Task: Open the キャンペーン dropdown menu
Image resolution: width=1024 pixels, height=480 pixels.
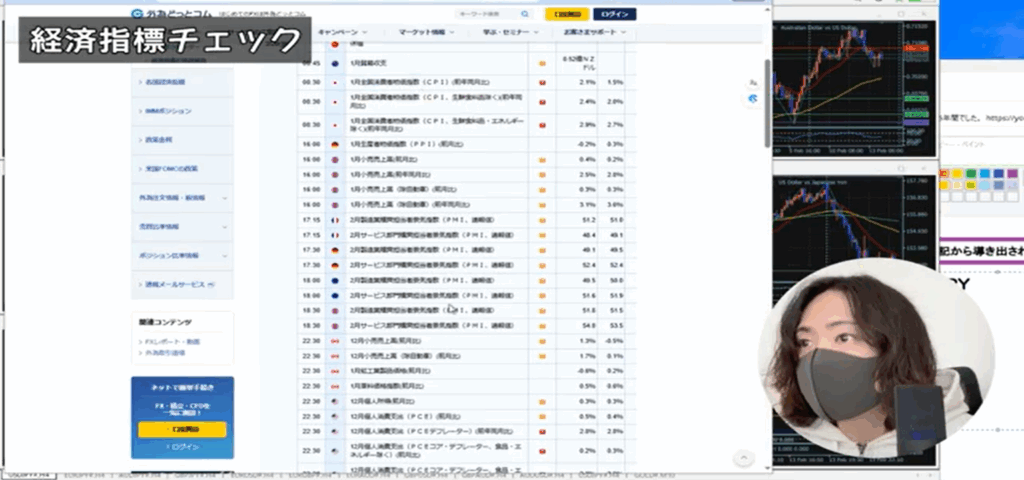Action: 343,32
